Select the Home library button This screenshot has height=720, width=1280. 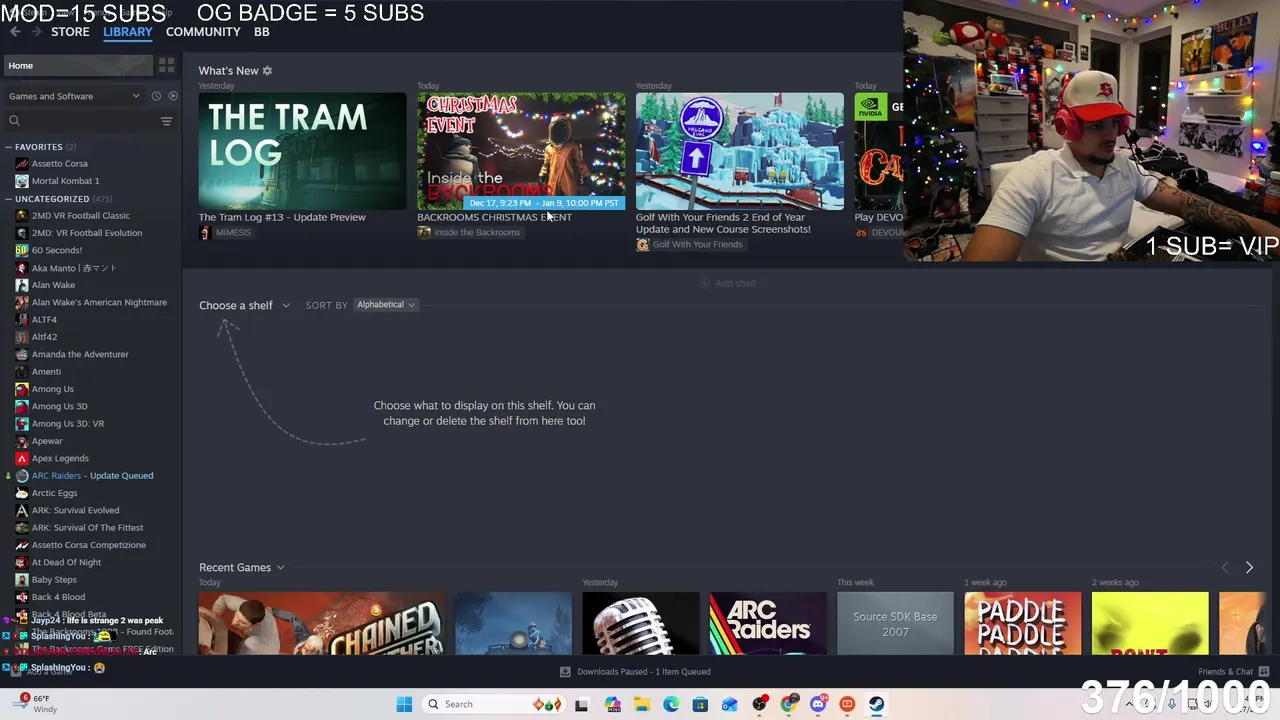coord(77,66)
